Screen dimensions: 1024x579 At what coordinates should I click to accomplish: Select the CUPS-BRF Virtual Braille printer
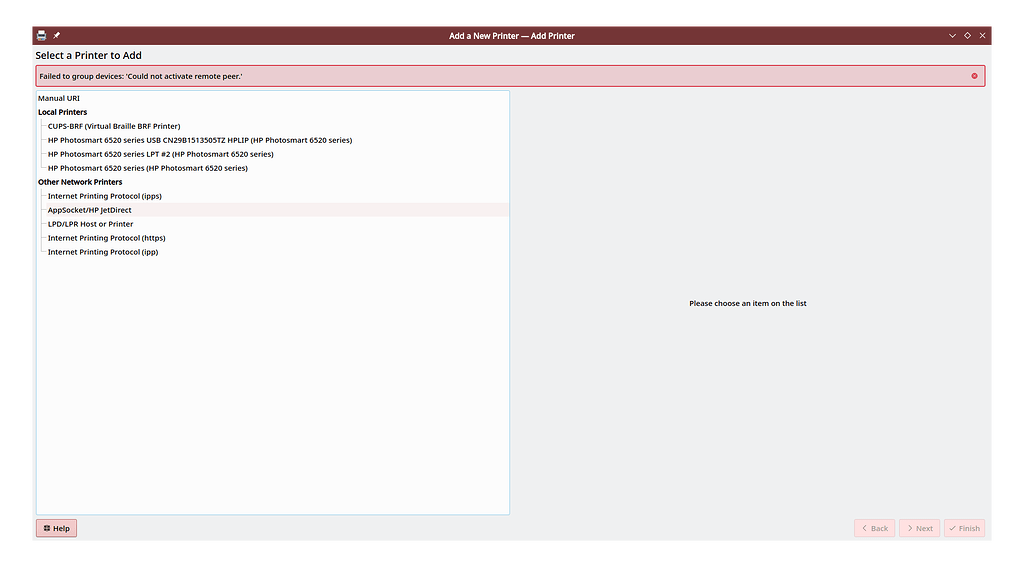[112, 126]
